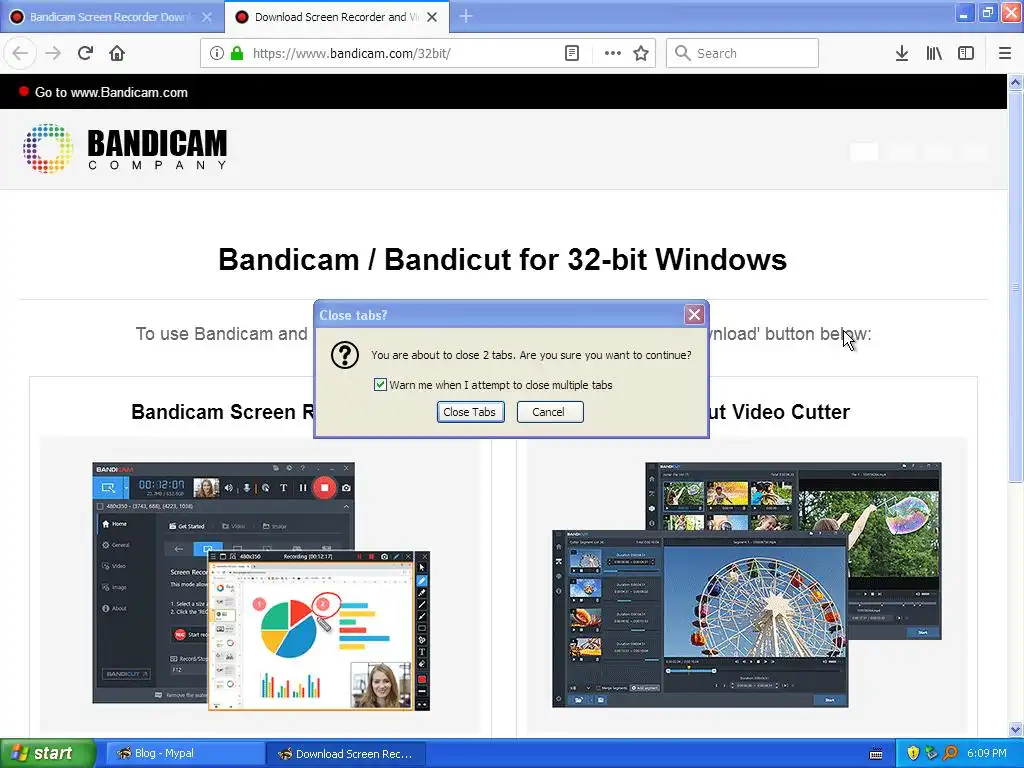The image size is (1024, 768).
Task: Click the green tray icon beside shield
Action: [x=931, y=753]
